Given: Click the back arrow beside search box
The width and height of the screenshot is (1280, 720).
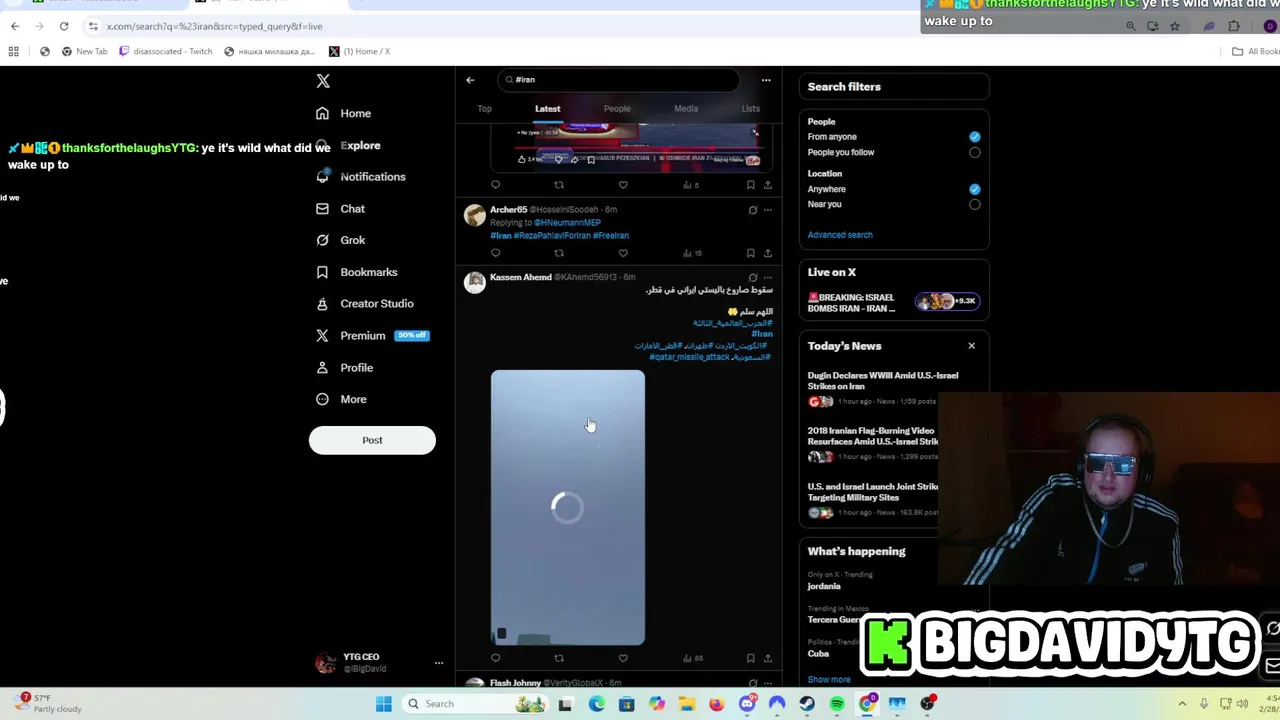Looking at the screenshot, I should click(470, 80).
